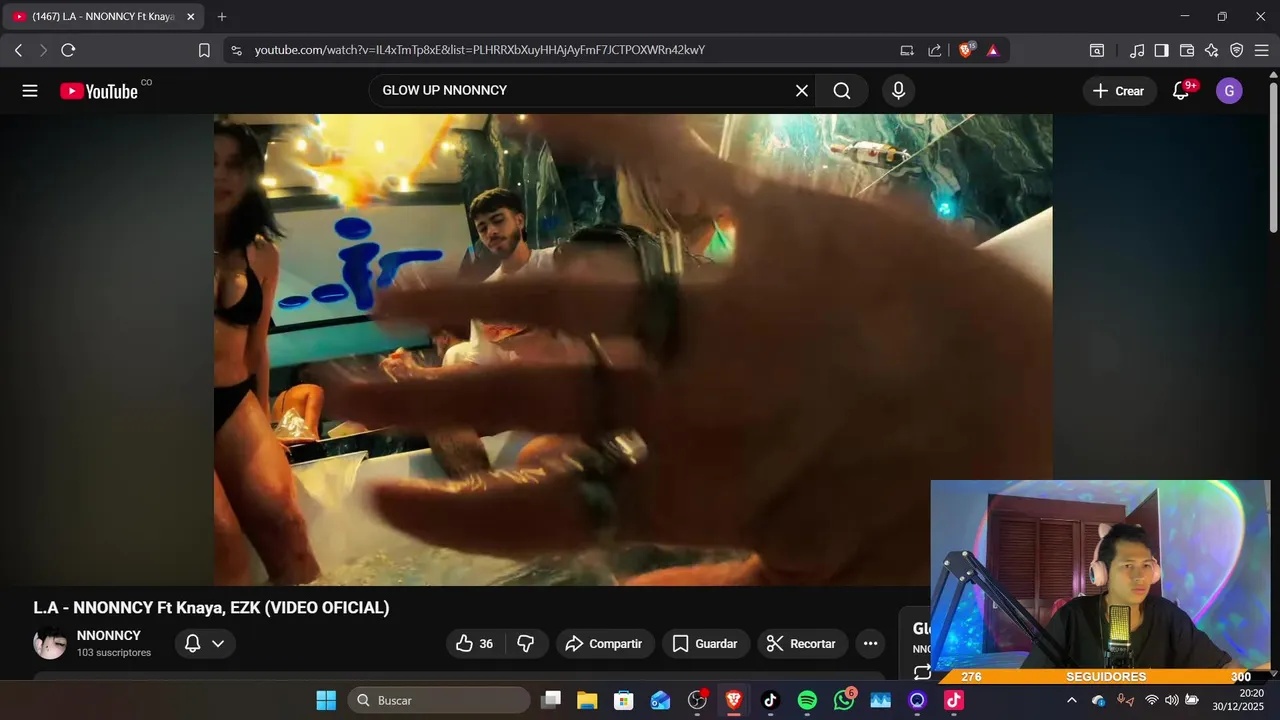The image size is (1280, 720).
Task: Open Task View on the taskbar
Action: (x=551, y=700)
